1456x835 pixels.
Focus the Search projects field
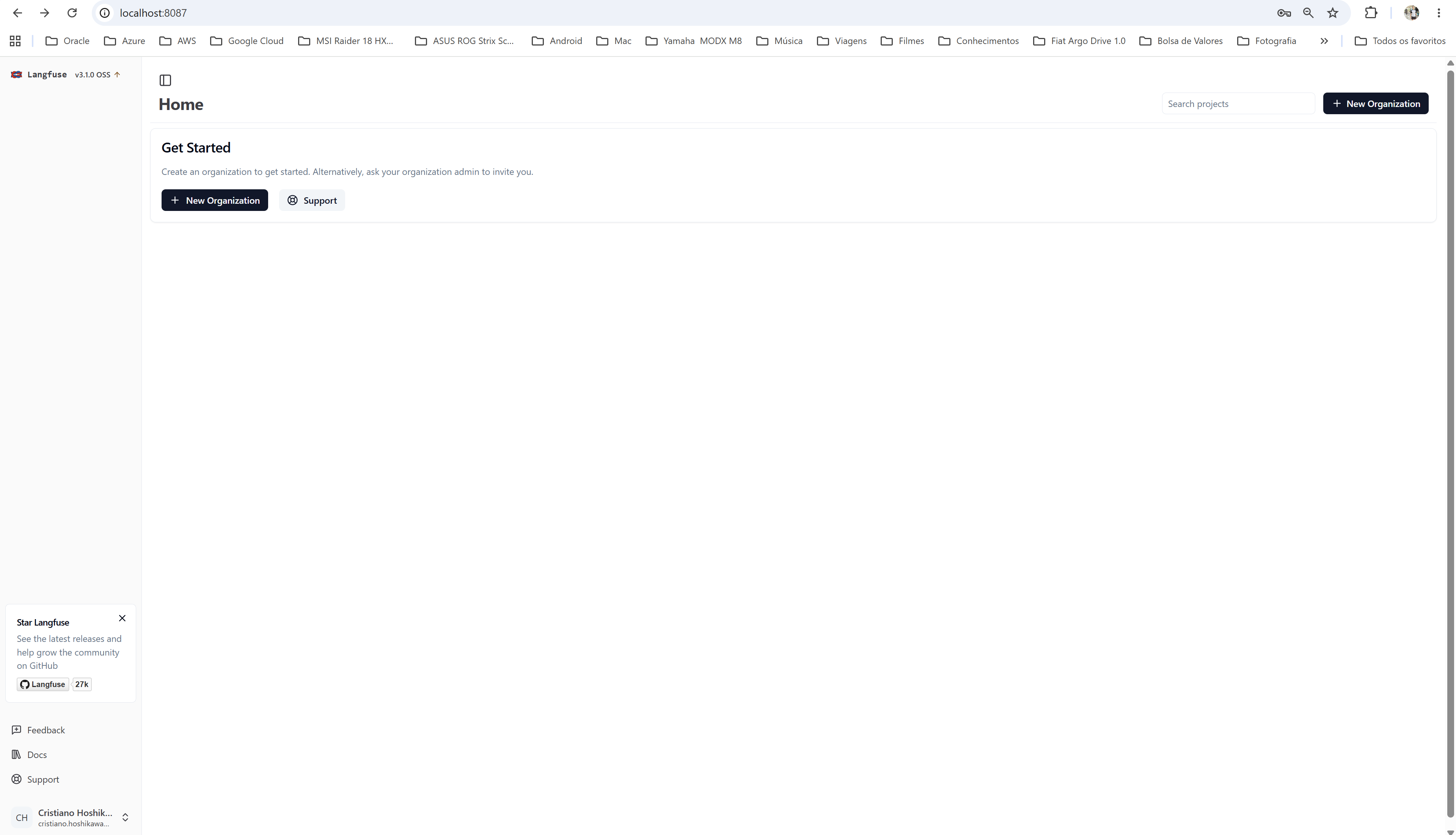(1238, 103)
